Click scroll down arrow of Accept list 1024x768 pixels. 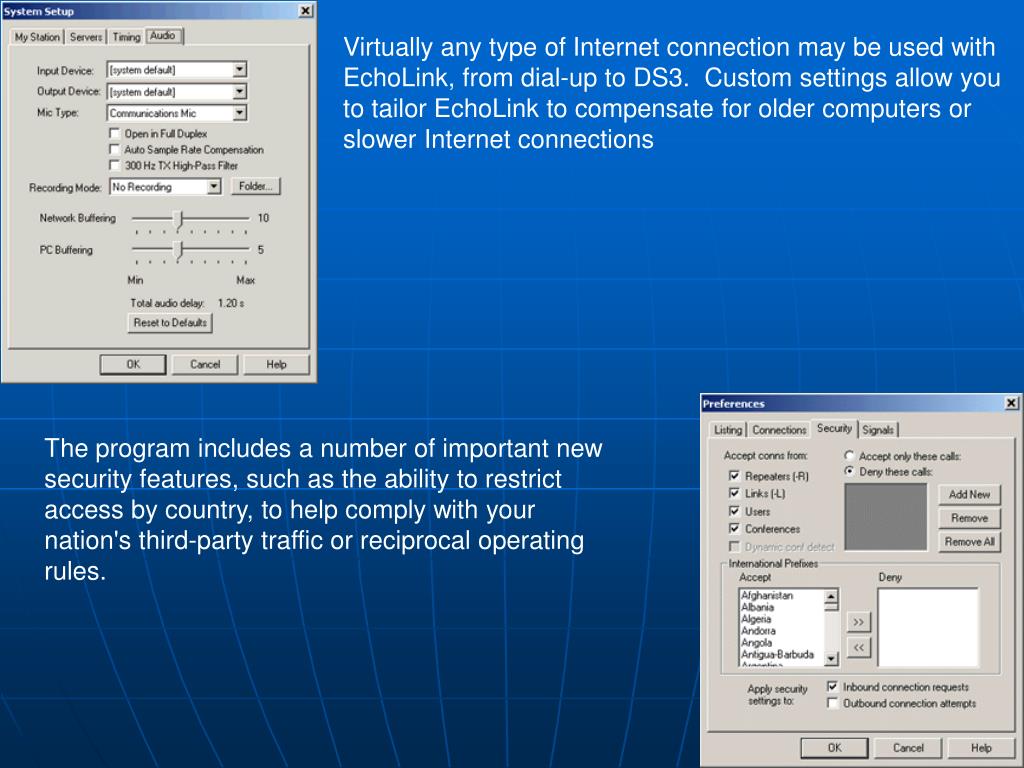point(831,659)
